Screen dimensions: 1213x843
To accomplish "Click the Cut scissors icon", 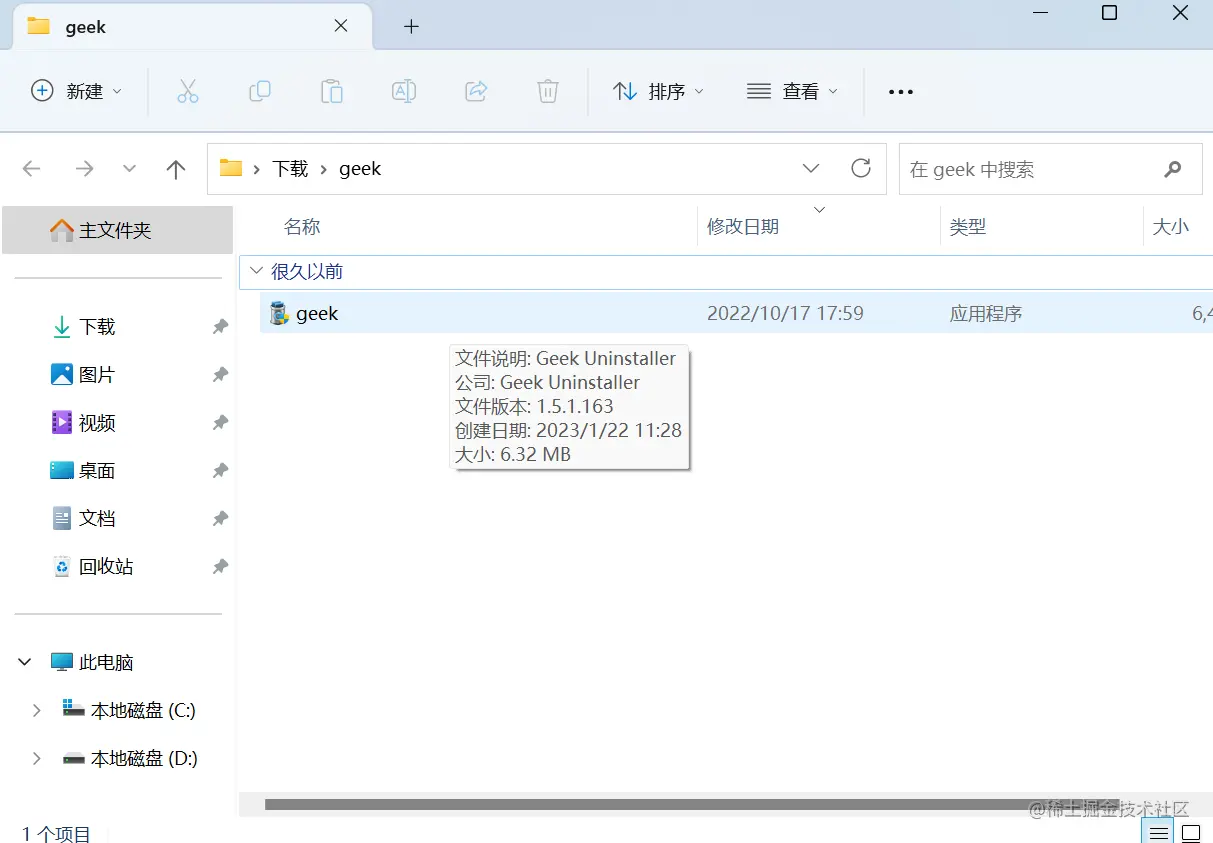I will (x=187, y=91).
